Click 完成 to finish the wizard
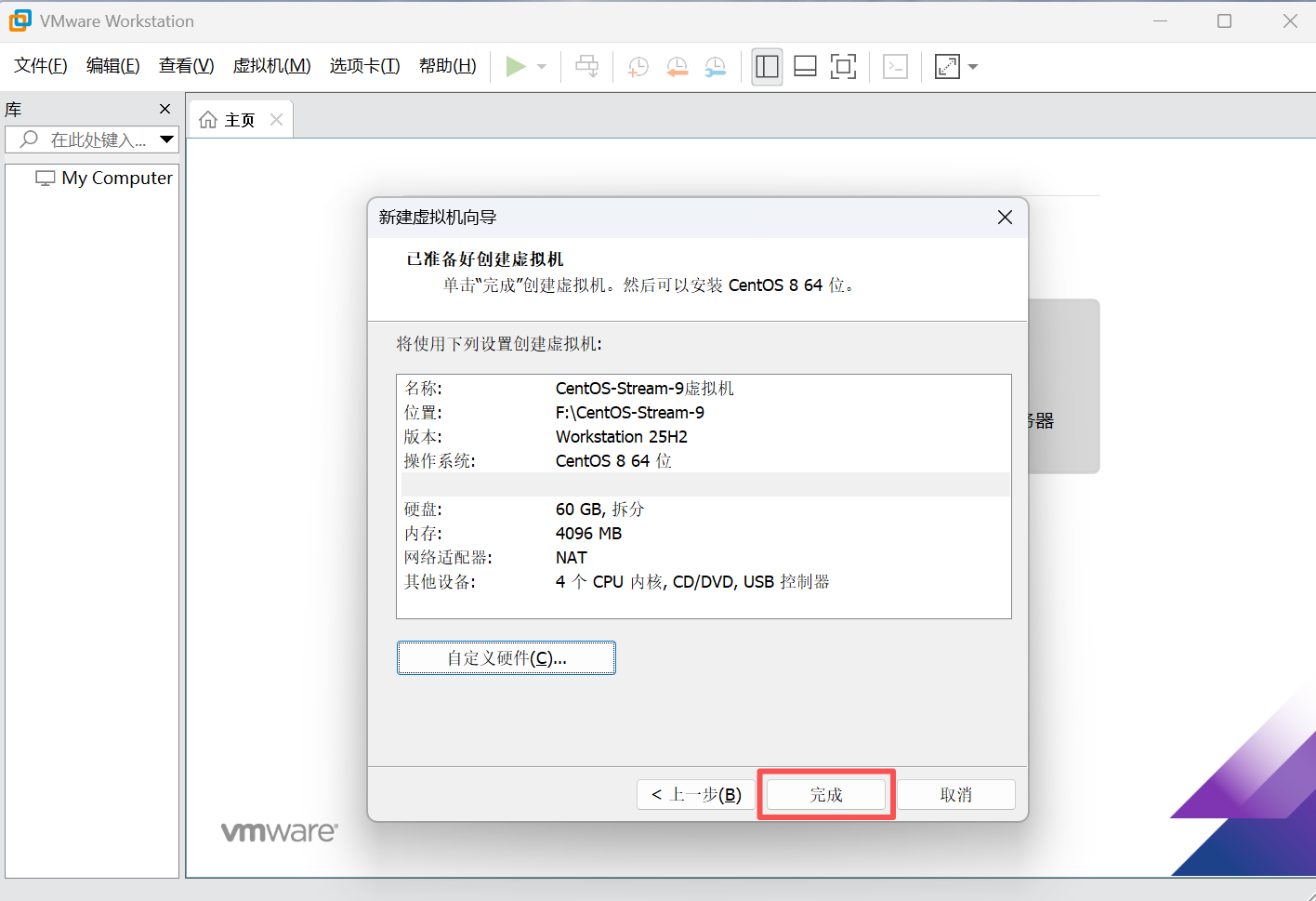This screenshot has height=901, width=1316. click(x=826, y=794)
